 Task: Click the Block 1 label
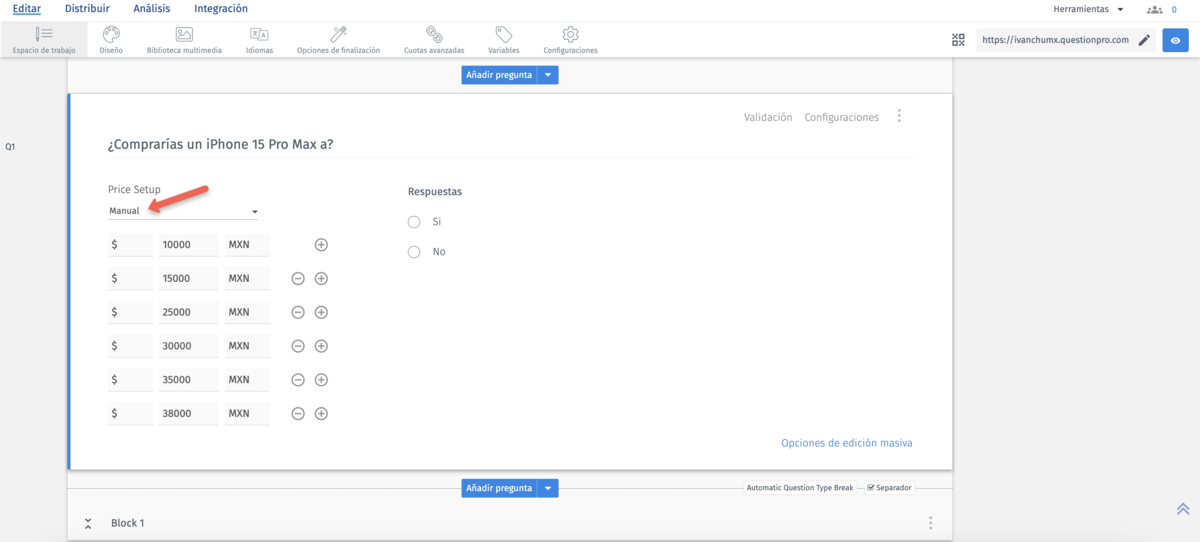[127, 523]
